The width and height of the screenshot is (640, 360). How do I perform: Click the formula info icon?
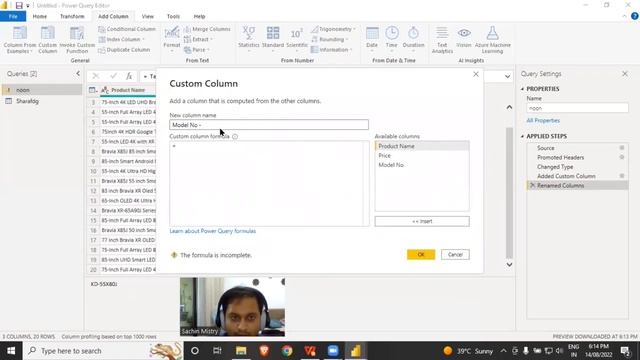tap(235, 136)
